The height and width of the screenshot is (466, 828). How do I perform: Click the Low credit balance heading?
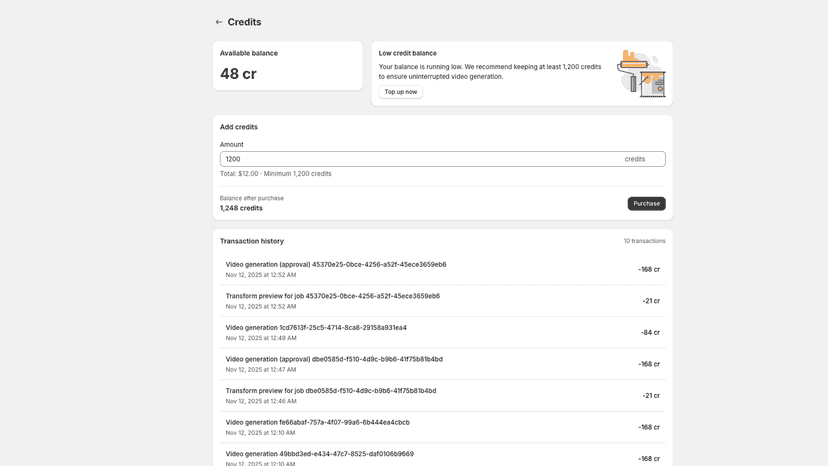coord(407,53)
